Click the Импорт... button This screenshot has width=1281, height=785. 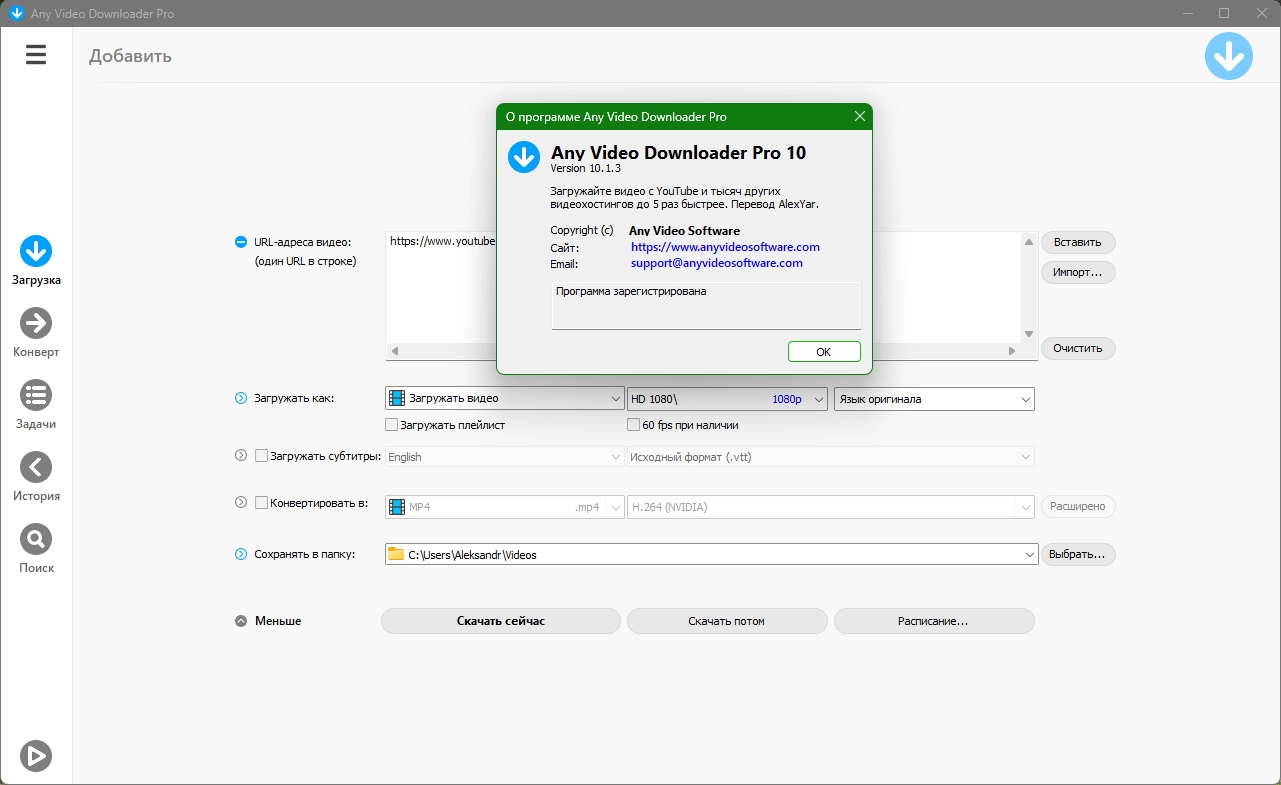[1078, 272]
